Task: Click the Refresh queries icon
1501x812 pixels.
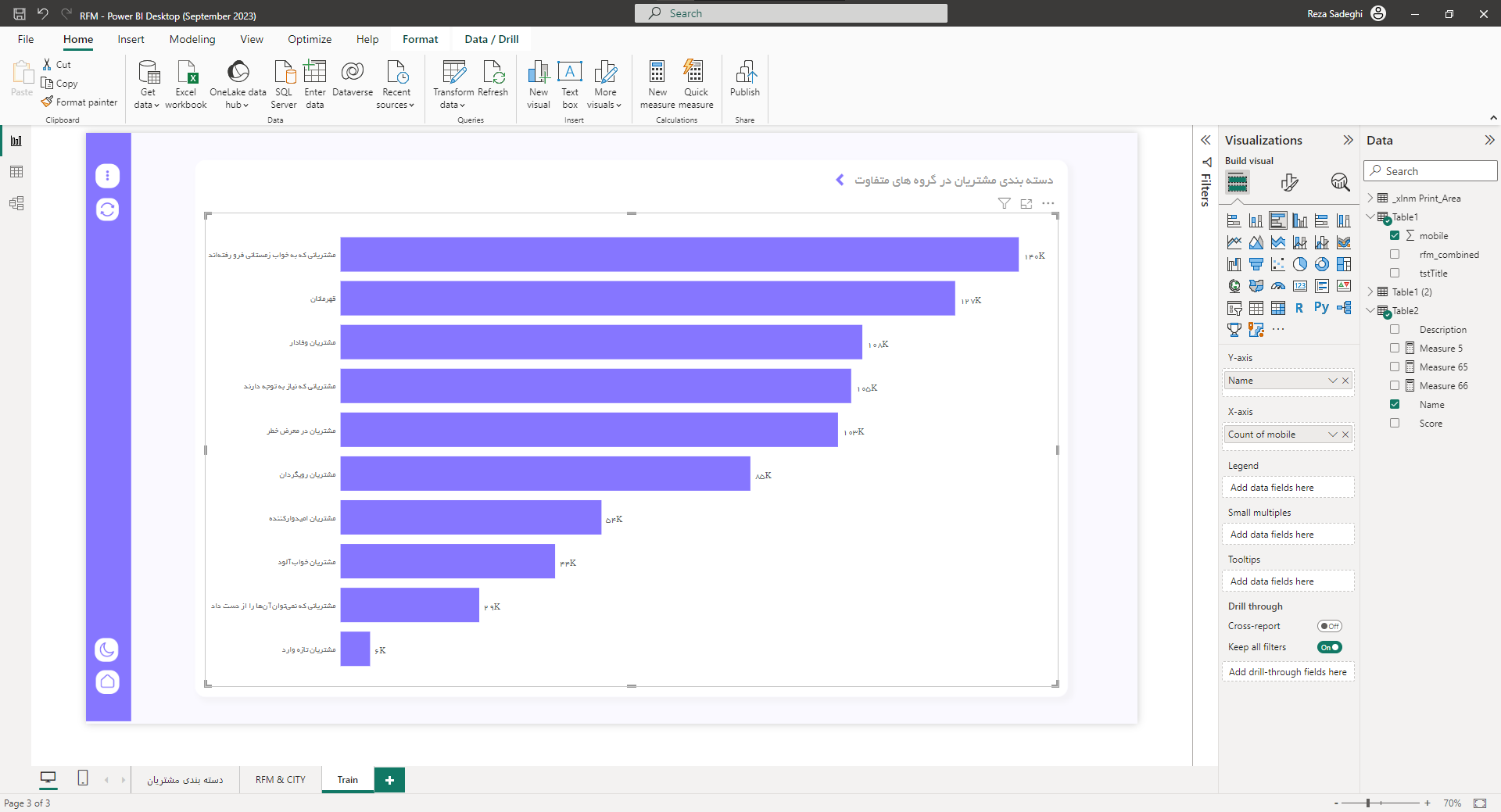Action: 493,73
